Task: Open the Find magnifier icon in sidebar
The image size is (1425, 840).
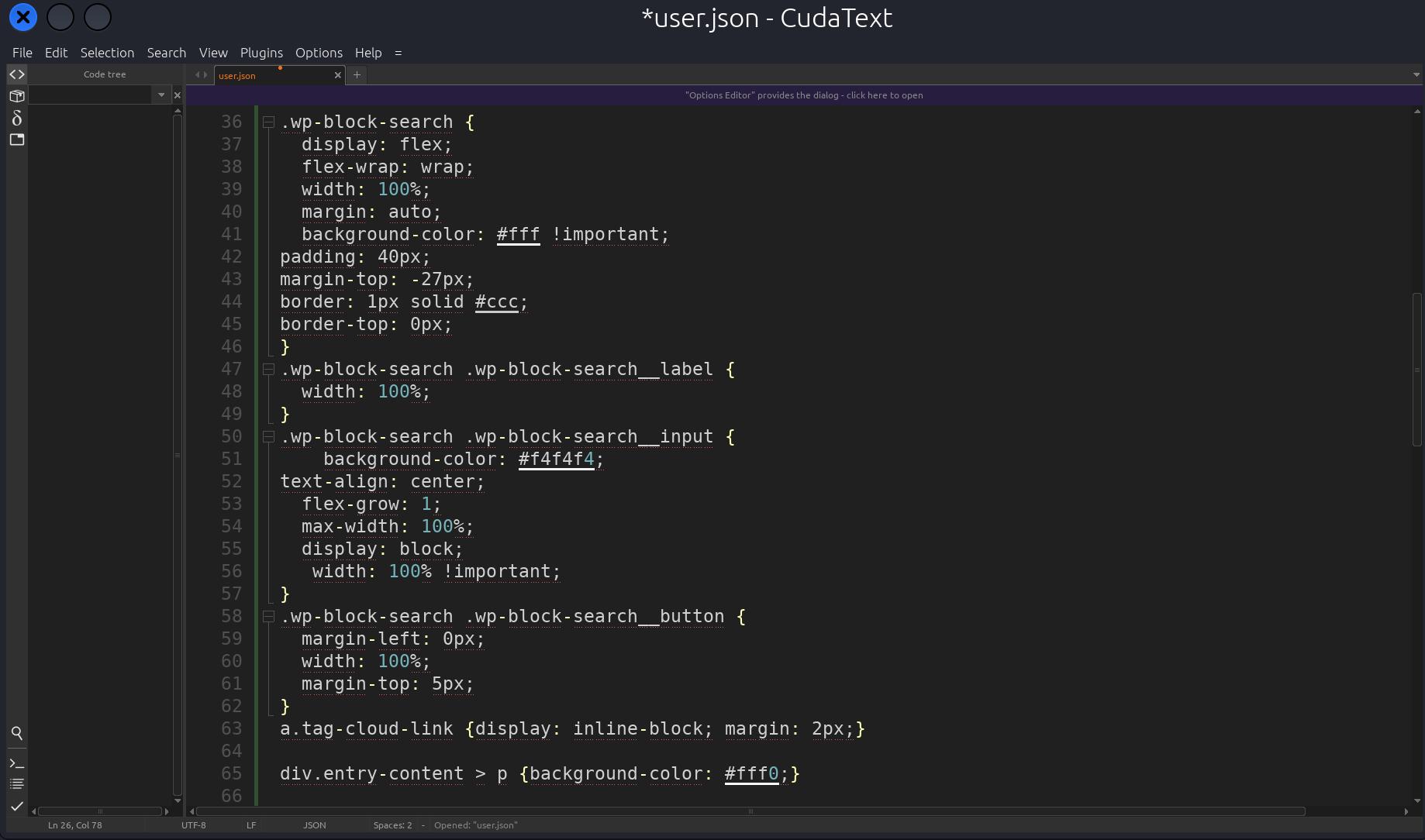Action: point(16,733)
